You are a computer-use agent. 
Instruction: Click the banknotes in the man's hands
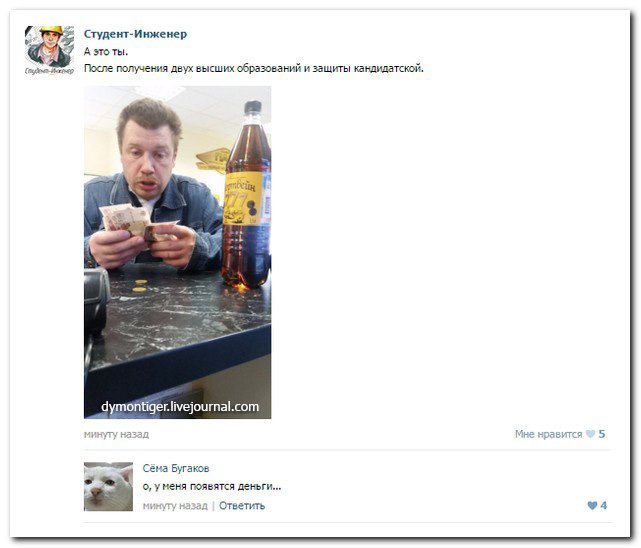[x=137, y=223]
